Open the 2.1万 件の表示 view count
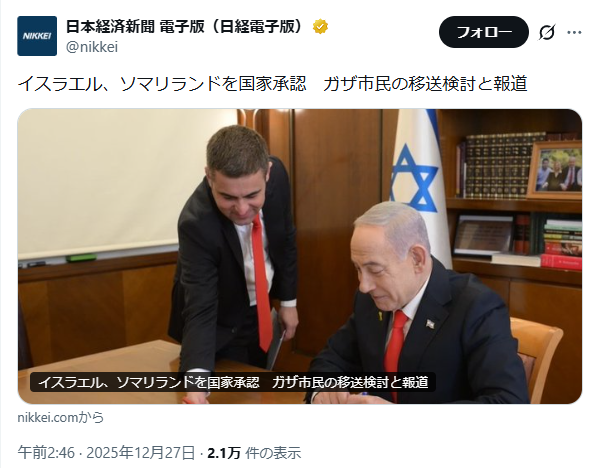 (x=254, y=453)
